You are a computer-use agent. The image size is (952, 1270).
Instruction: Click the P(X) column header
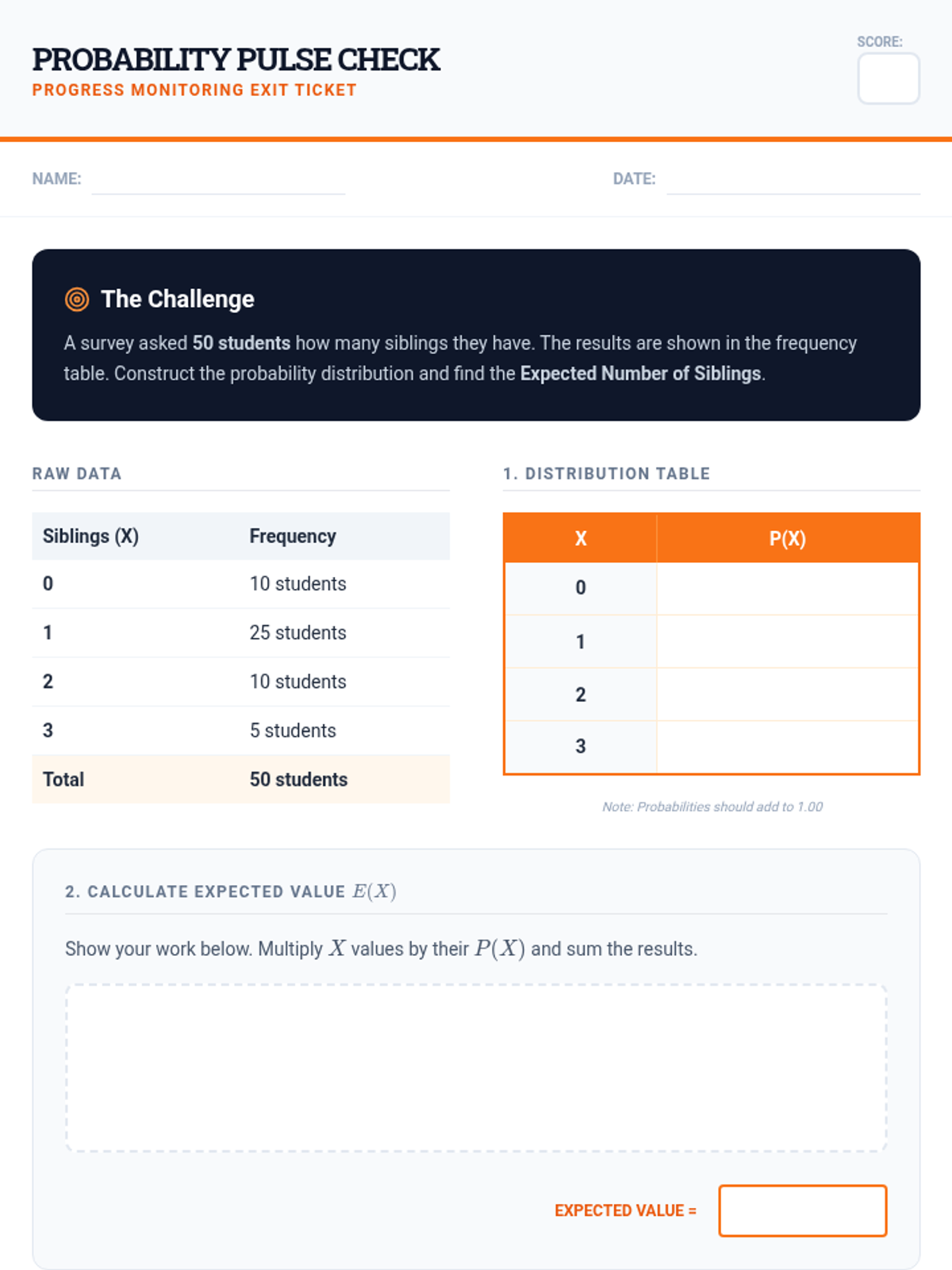[788, 538]
